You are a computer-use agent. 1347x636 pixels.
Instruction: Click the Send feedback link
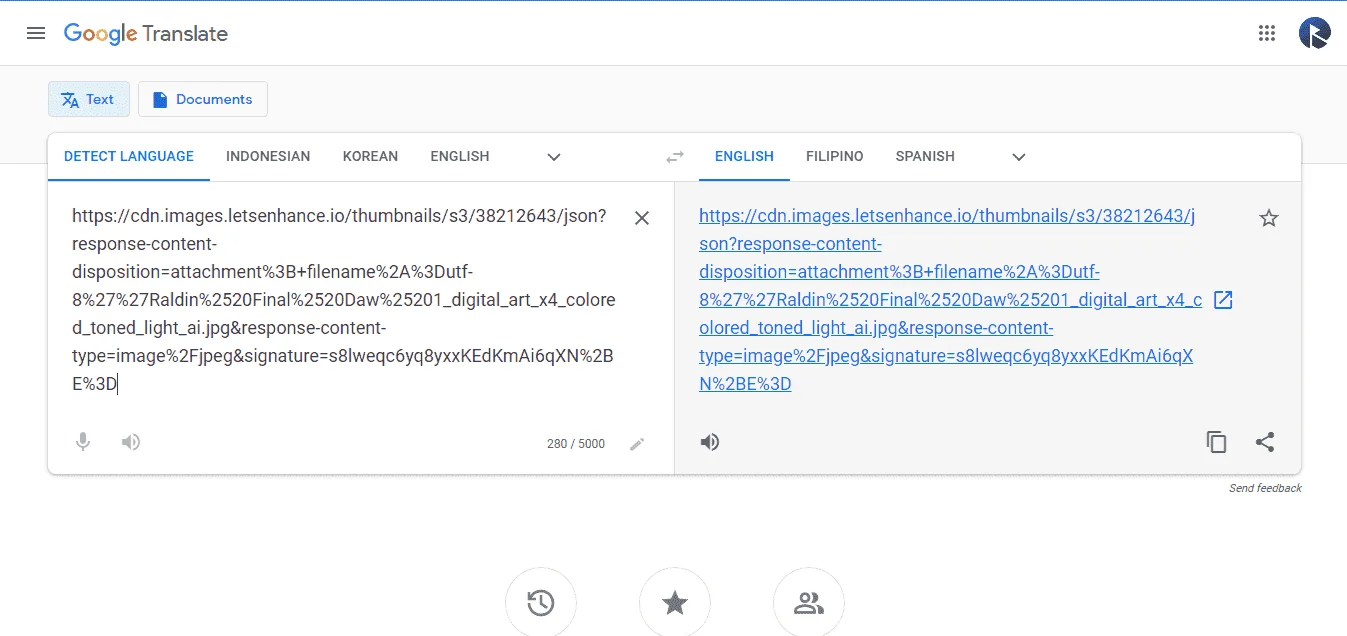tap(1265, 488)
